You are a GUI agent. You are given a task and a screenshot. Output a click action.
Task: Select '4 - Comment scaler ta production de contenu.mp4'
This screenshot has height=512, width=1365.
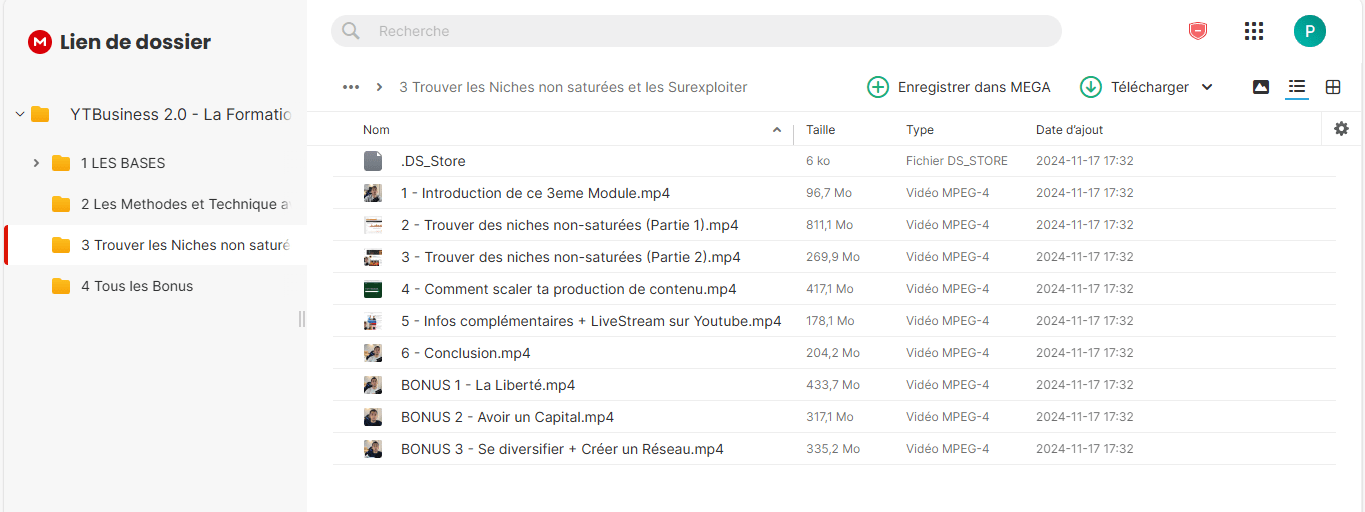coord(568,289)
